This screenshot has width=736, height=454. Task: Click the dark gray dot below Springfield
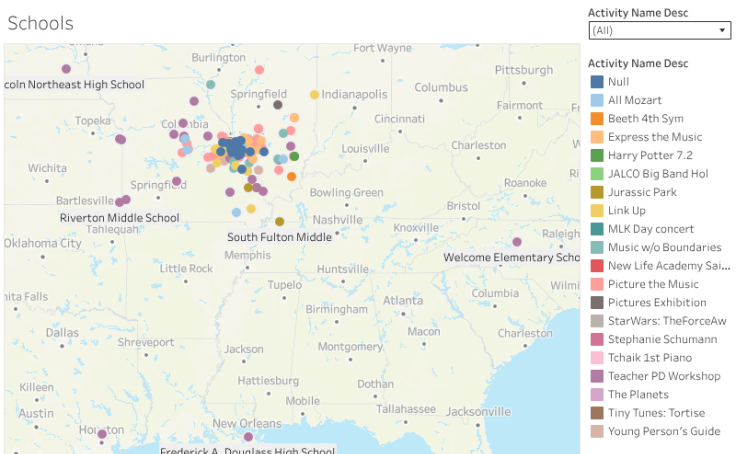pyautogui.click(x=278, y=105)
